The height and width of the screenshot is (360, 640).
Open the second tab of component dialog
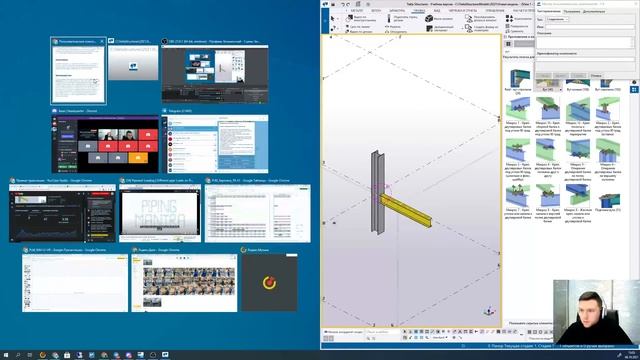coord(571,11)
